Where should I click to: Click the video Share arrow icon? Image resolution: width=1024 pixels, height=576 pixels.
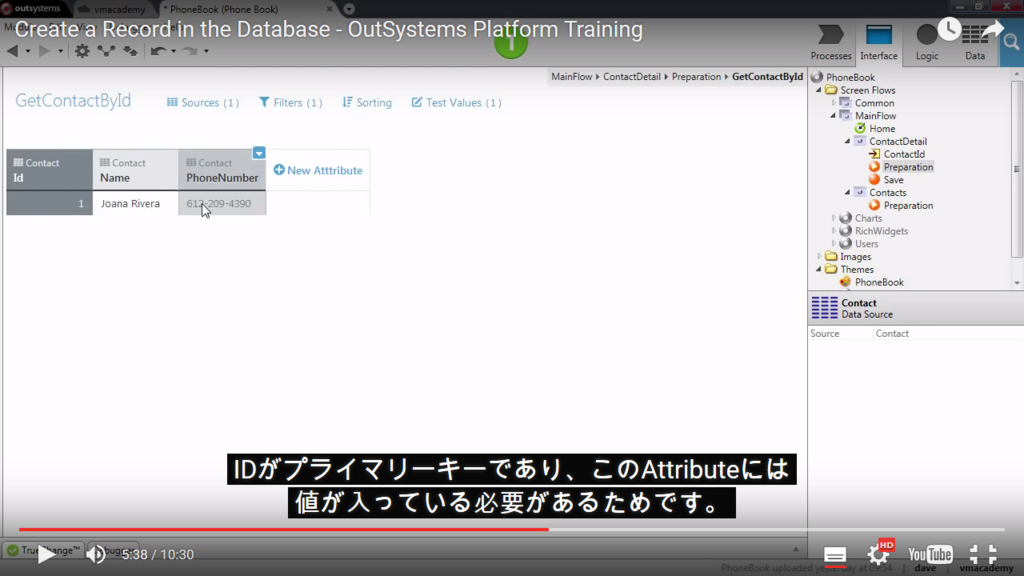[x=992, y=29]
